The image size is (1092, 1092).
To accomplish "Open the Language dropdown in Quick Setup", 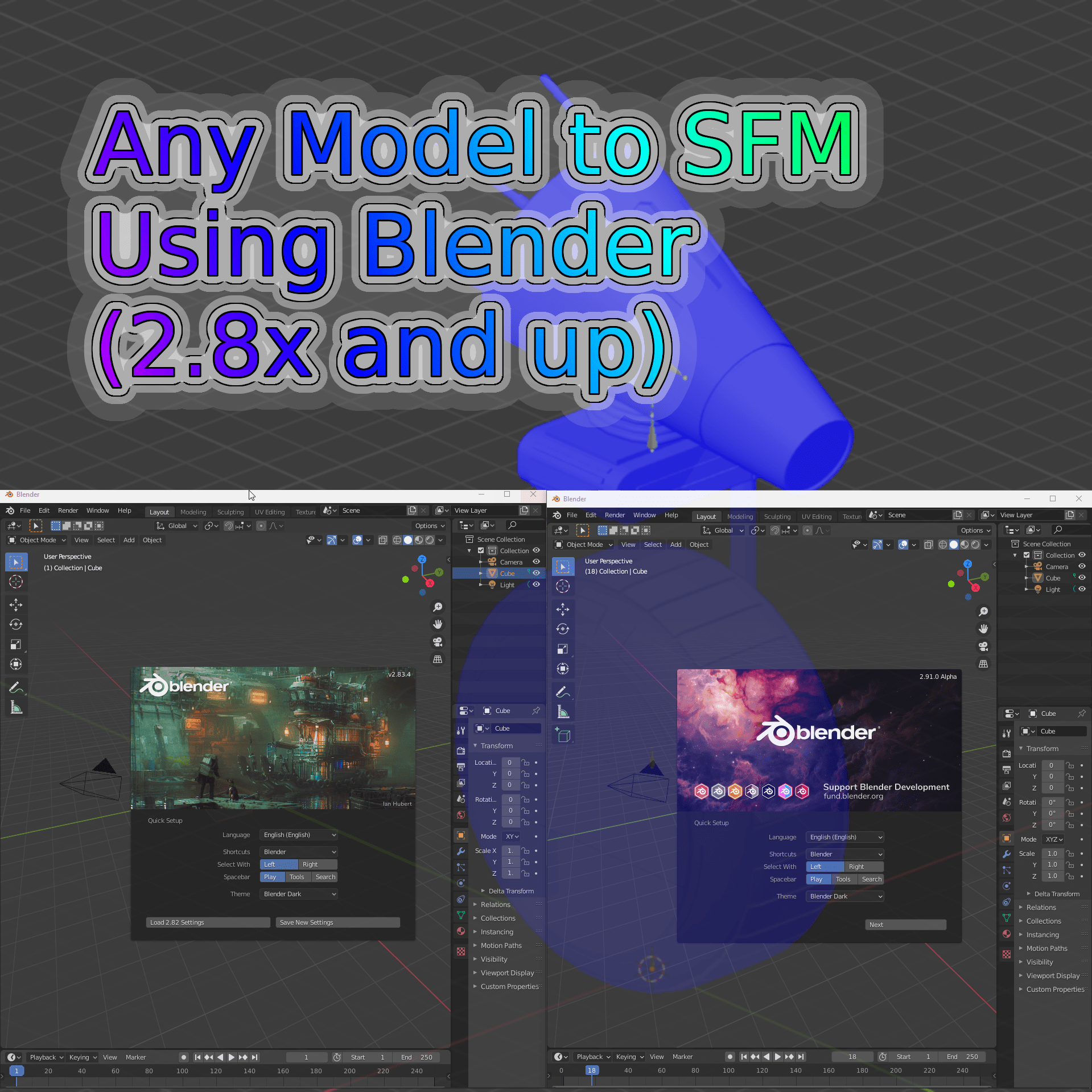I will point(298,834).
